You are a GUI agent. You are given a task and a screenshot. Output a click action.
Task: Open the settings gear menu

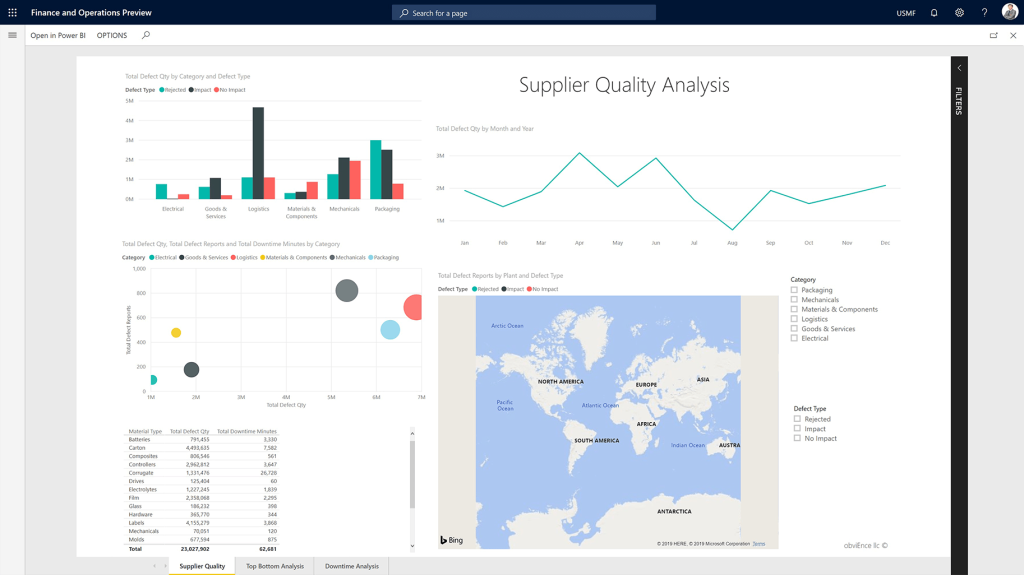point(959,13)
